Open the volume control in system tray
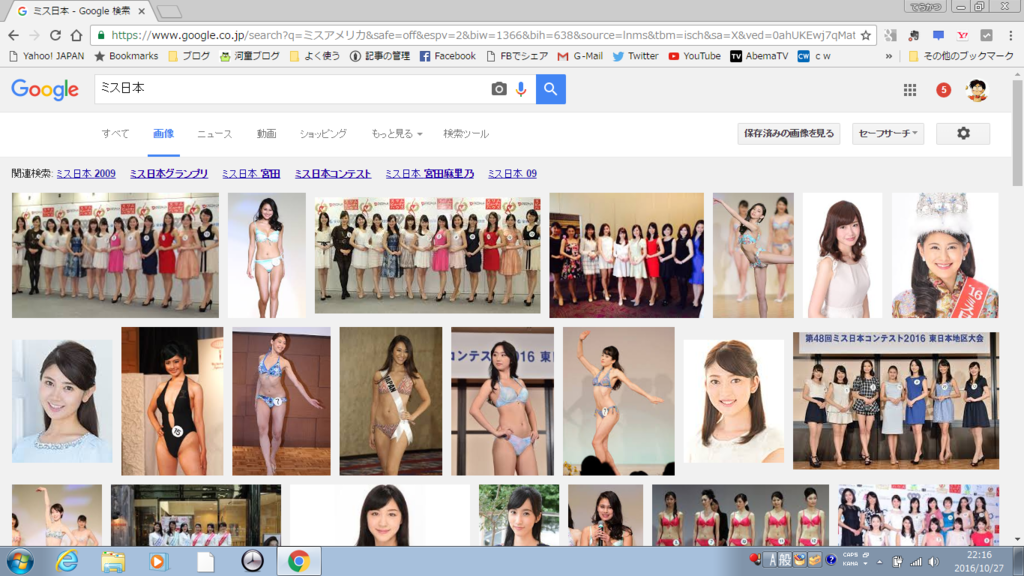The image size is (1024, 576). tap(934, 562)
